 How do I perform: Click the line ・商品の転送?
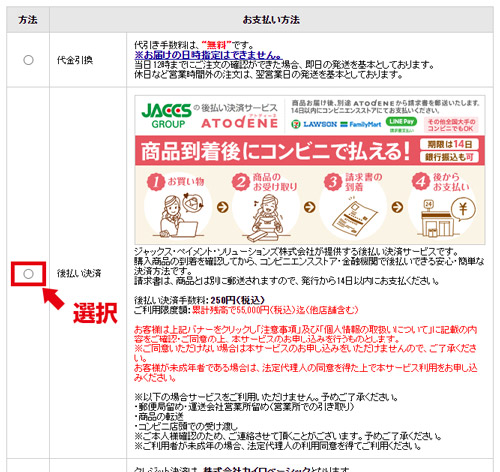159,417
